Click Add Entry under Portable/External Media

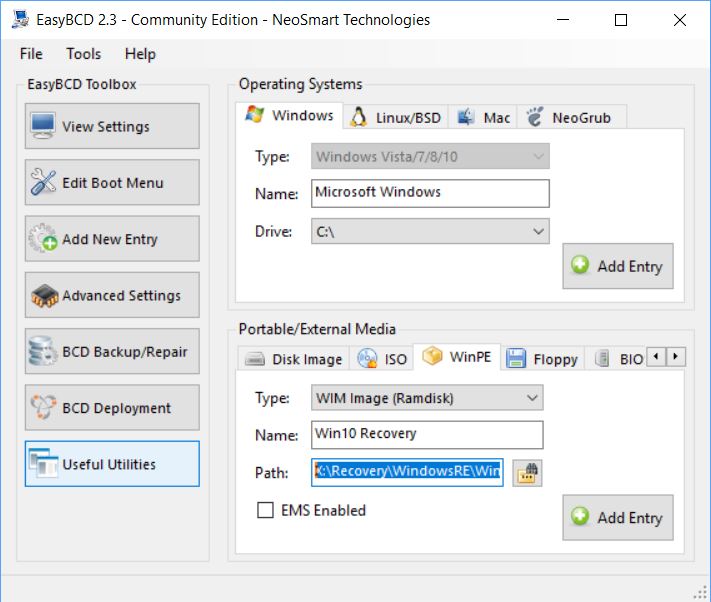tap(618, 517)
